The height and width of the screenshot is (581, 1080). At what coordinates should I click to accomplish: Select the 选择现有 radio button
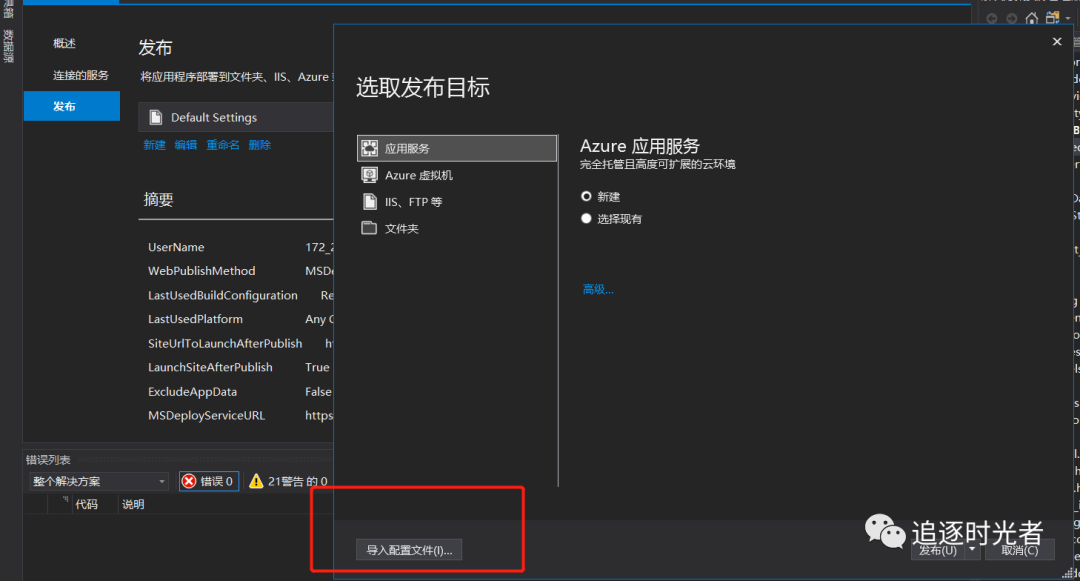[x=586, y=218]
